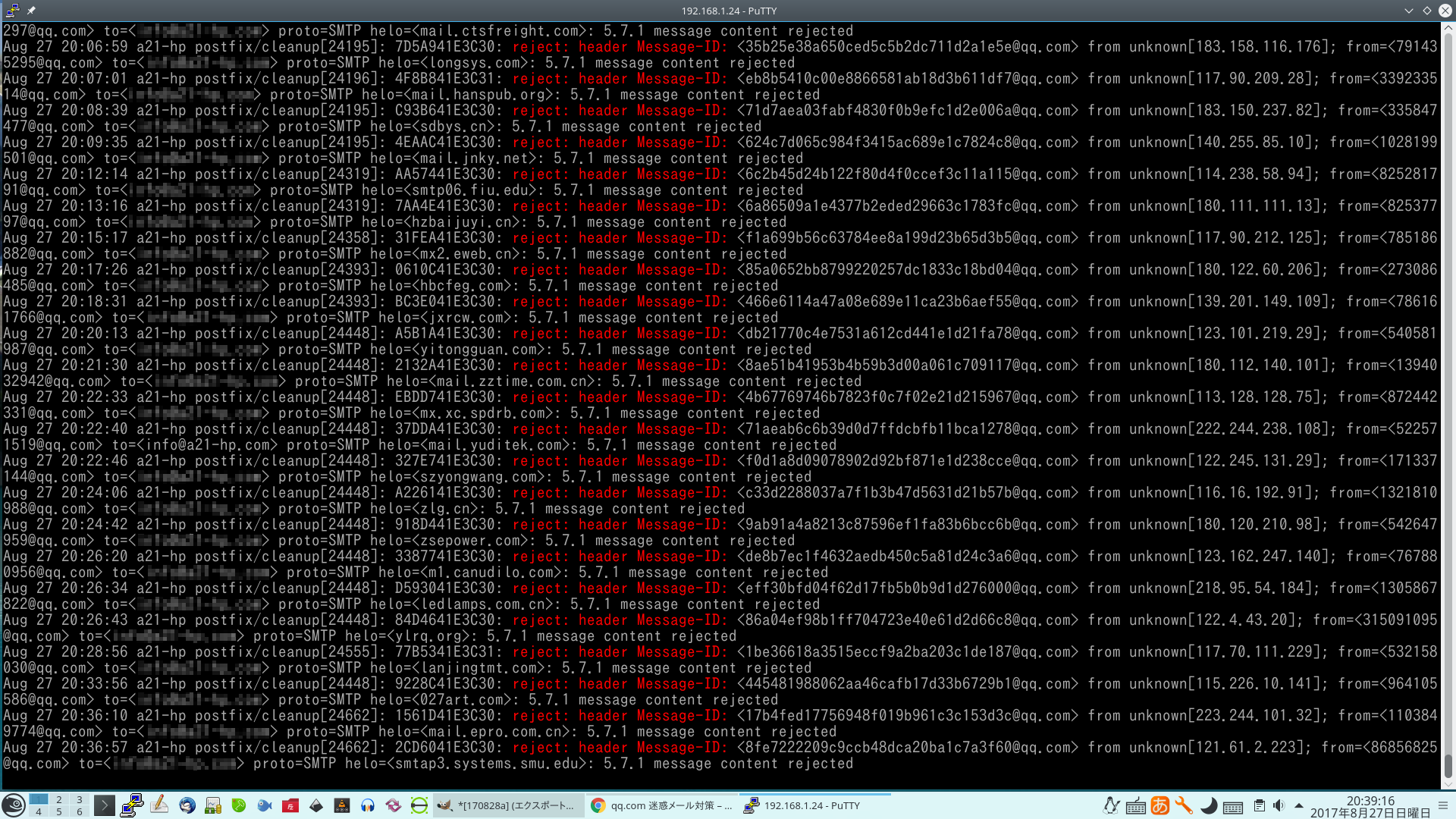Image resolution: width=1456 pixels, height=819 pixels.
Task: Click log text to=<info@a21-hp.com>
Action: tap(195, 445)
